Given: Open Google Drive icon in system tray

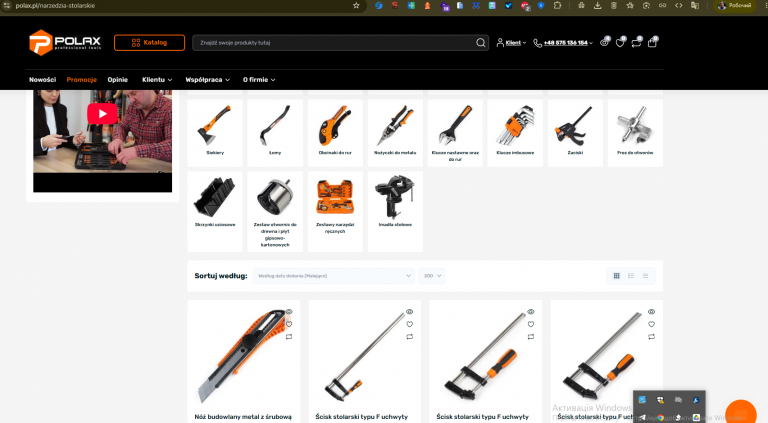Looking at the screenshot, I should click(696, 418).
